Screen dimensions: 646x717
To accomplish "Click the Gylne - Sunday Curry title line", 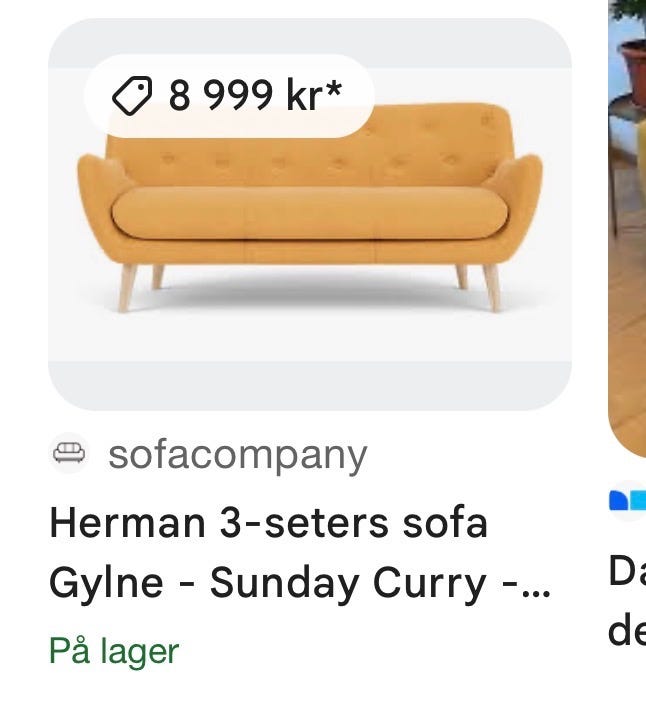I will 299,583.
